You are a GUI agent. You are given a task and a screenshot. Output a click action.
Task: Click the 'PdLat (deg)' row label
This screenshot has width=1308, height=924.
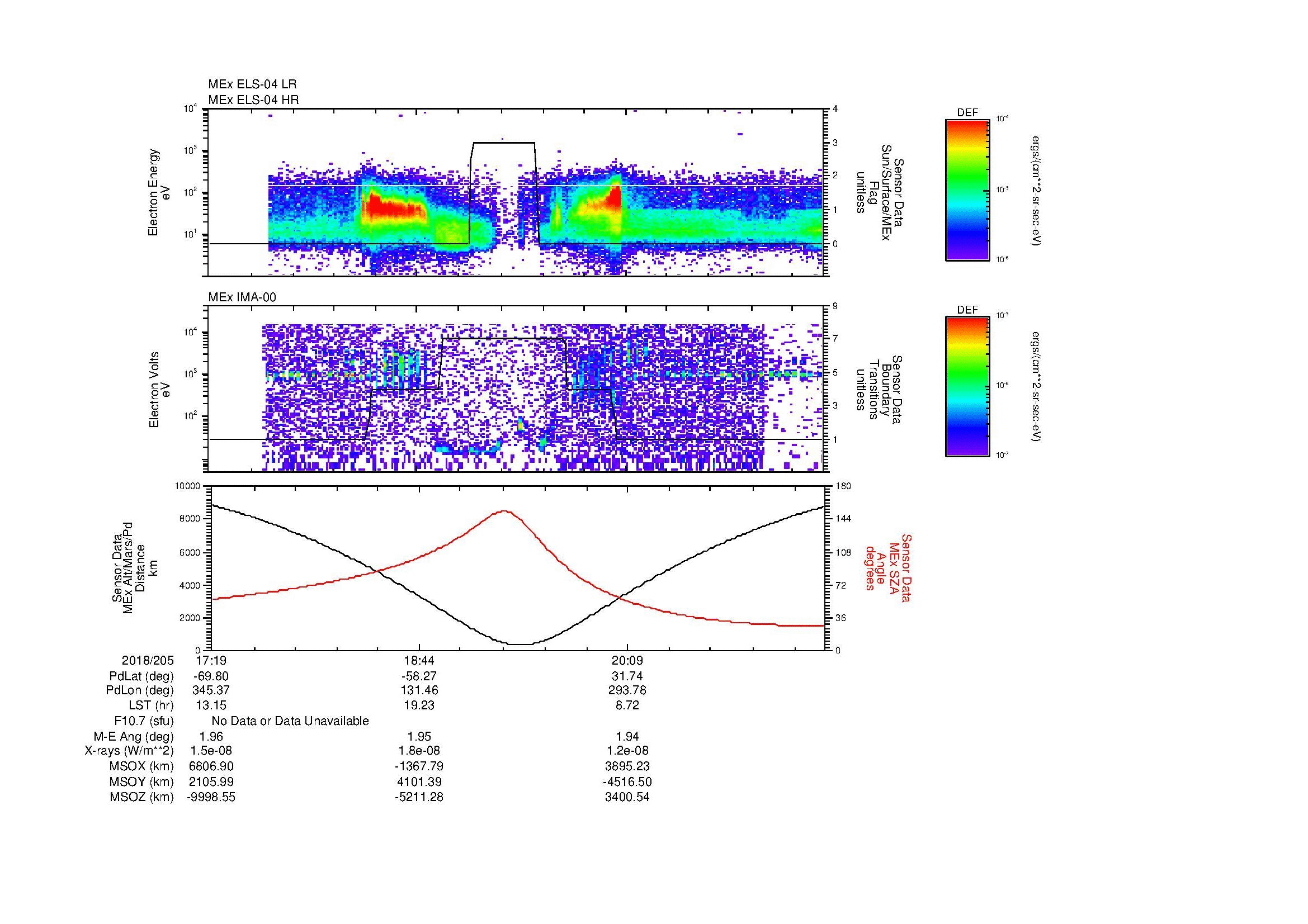pos(141,676)
